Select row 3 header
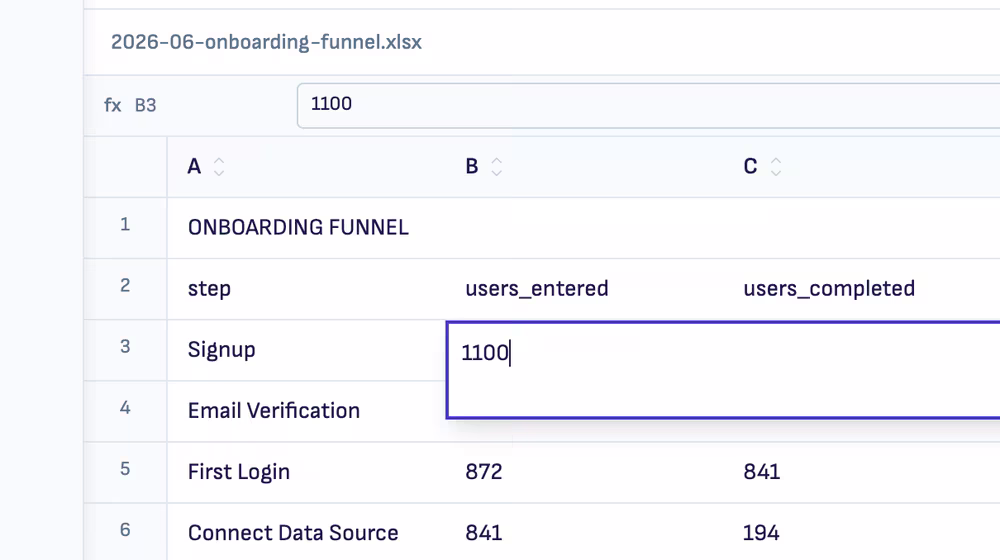This screenshot has height=560, width=1000. pos(125,350)
